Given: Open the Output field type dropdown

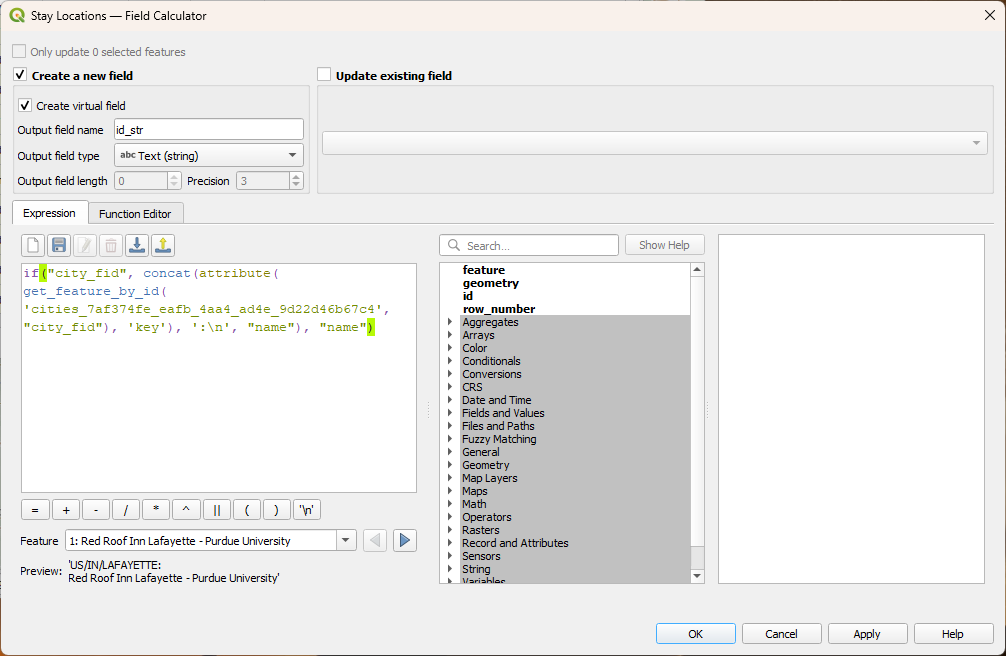Looking at the screenshot, I should click(208, 155).
